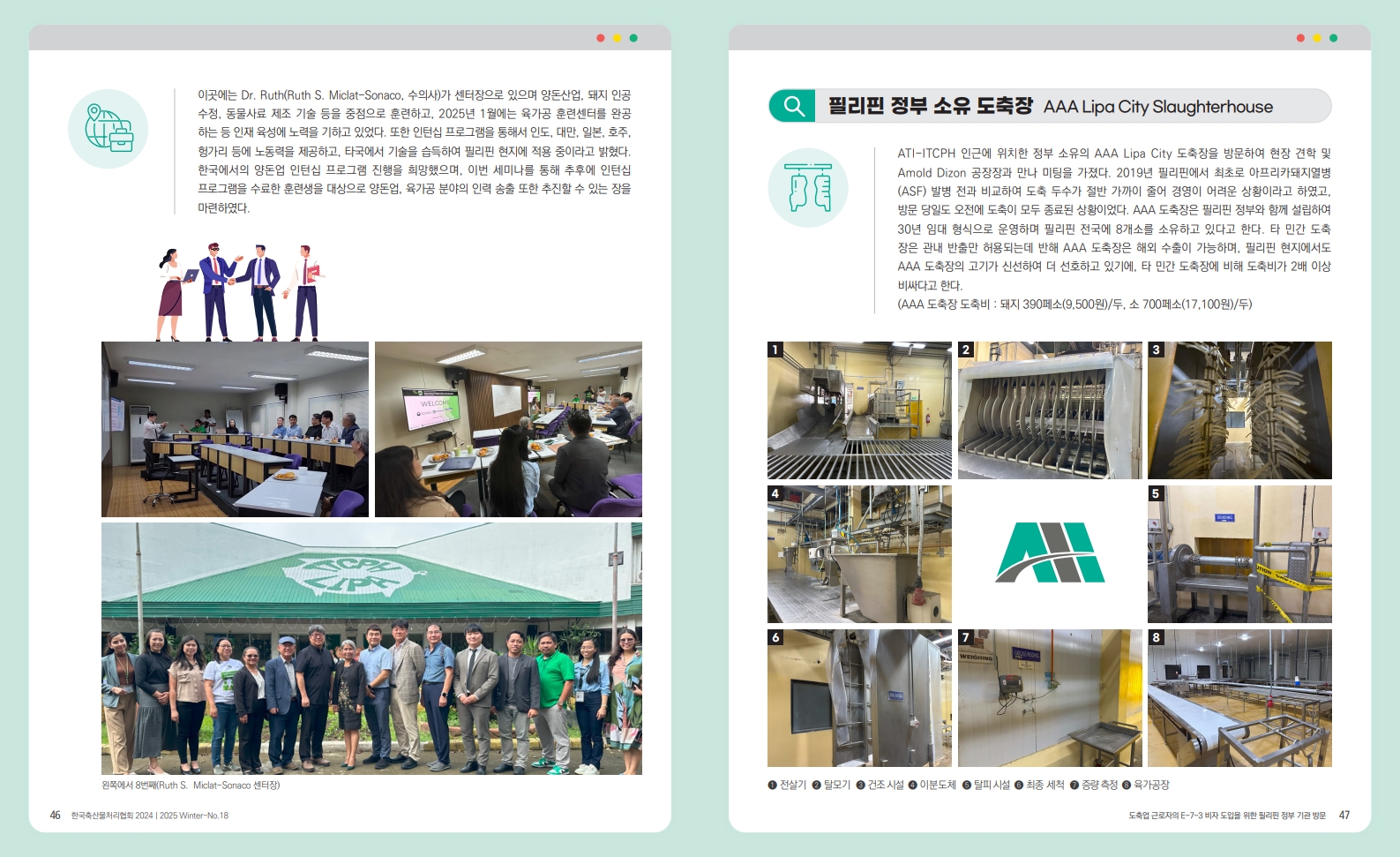This screenshot has height=857, width=1400.
Task: Click page number 46
Action: pos(55,816)
